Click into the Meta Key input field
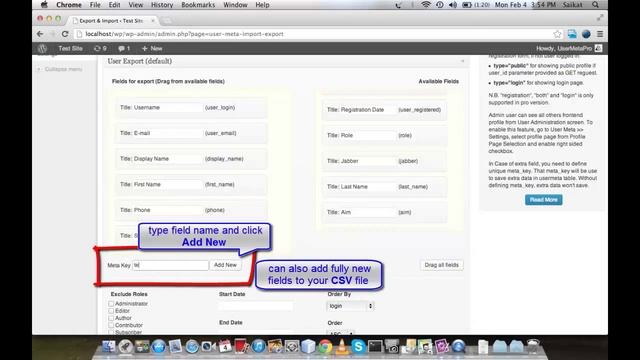Image resolution: width=640 pixels, height=360 pixels. (x=170, y=265)
